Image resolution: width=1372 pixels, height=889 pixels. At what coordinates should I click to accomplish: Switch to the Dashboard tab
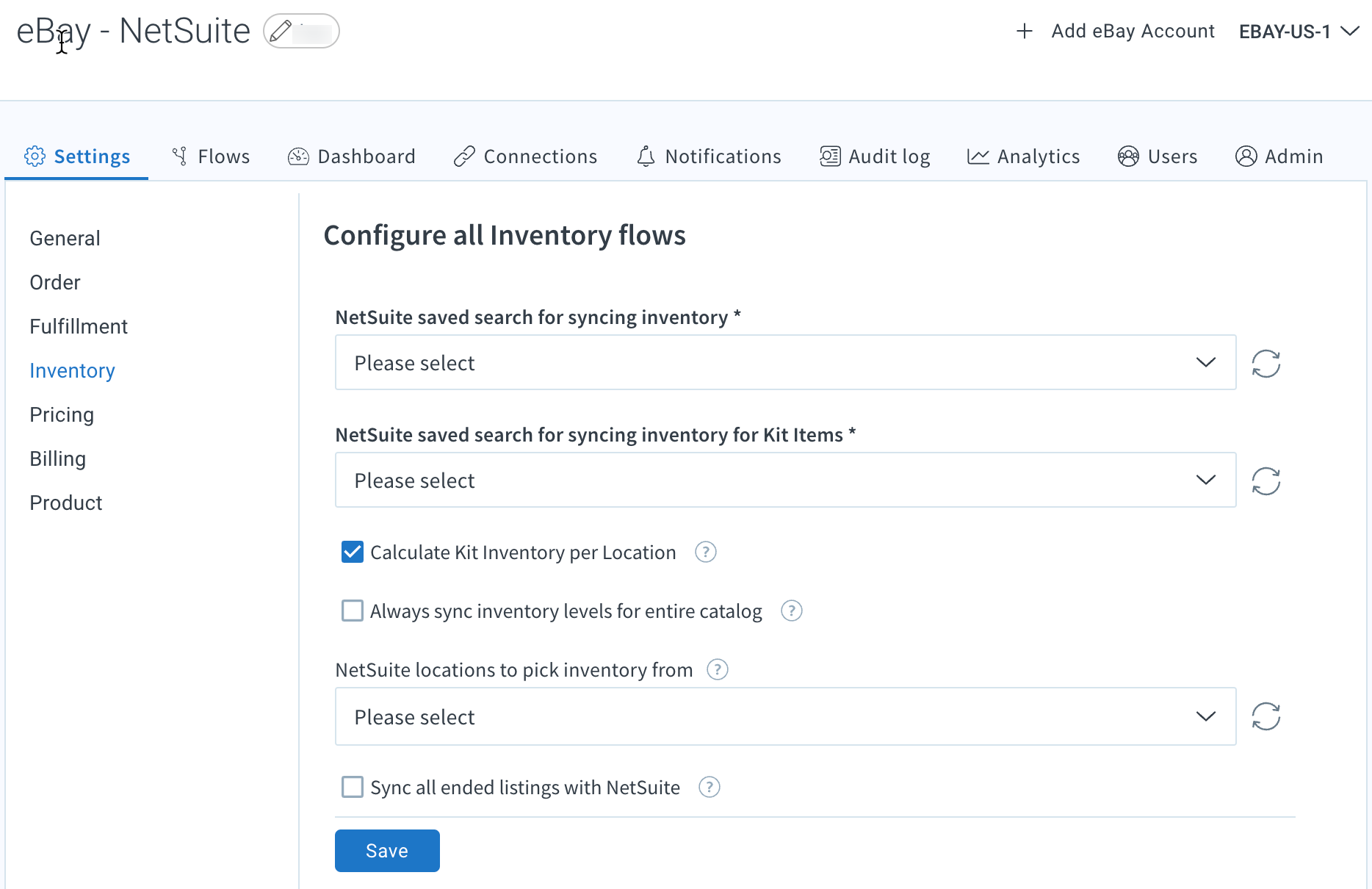[352, 156]
